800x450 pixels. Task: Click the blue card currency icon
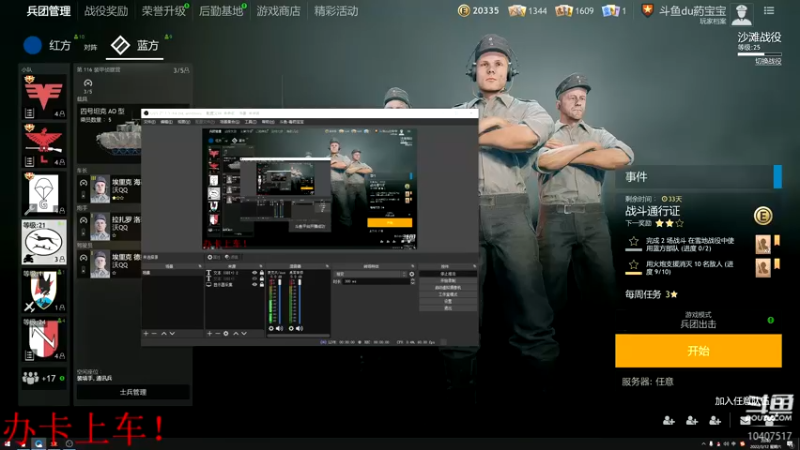point(610,11)
